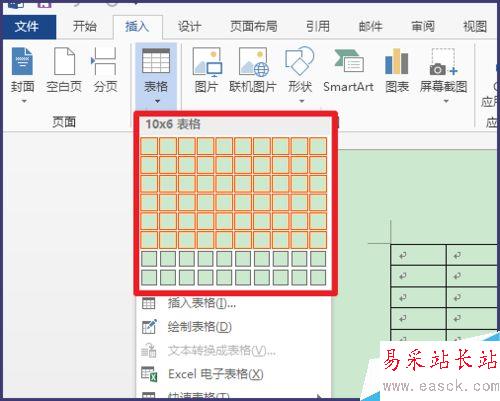The height and width of the screenshot is (401, 500).
Task: Click the 表格 table icon
Action: (x=156, y=61)
